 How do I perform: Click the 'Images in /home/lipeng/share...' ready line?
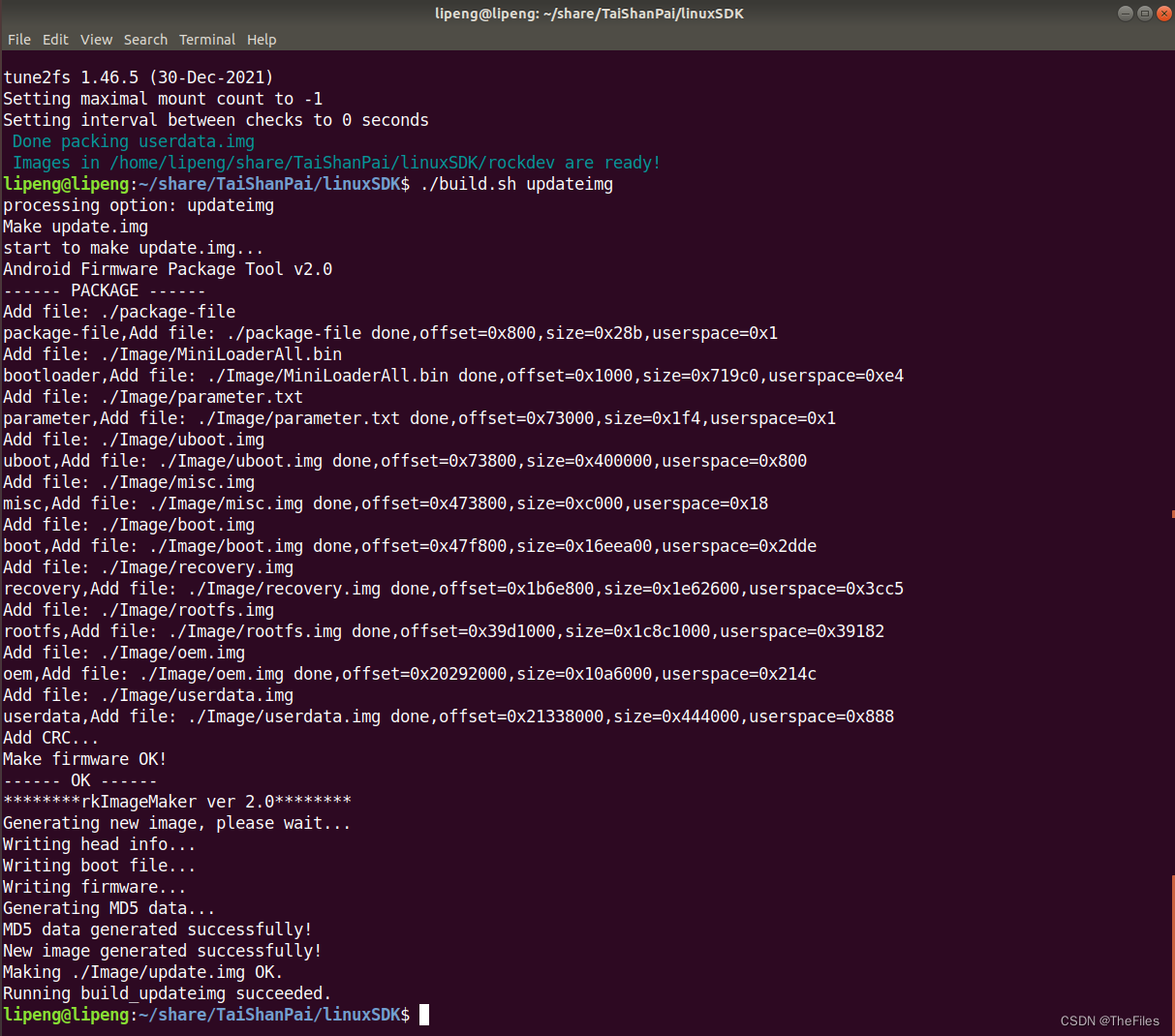pos(336,163)
